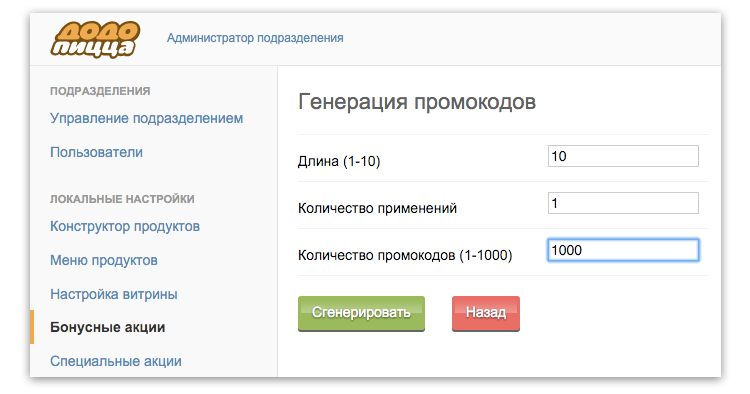
Task: Go to Пользователи section
Action: 96,152
